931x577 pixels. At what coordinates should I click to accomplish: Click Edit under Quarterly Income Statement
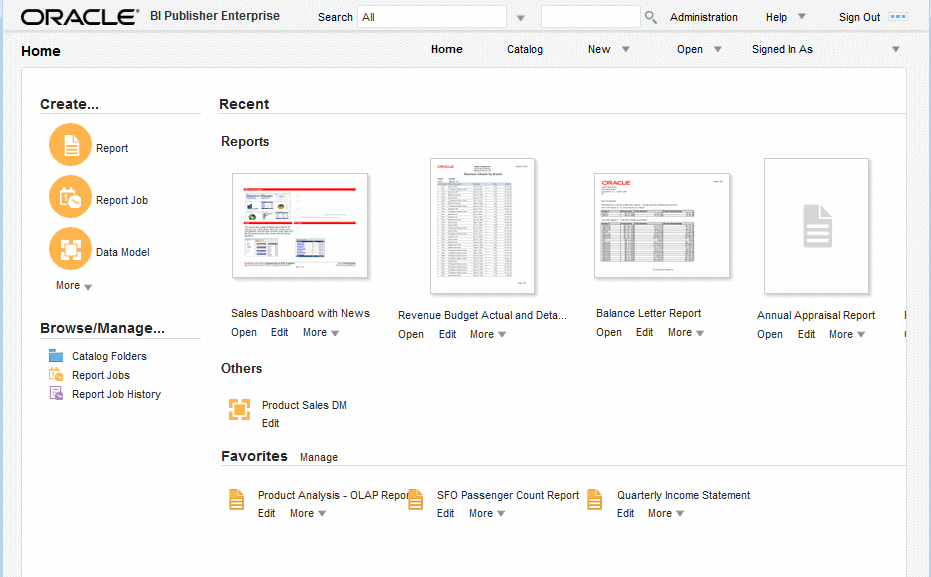pos(626,513)
